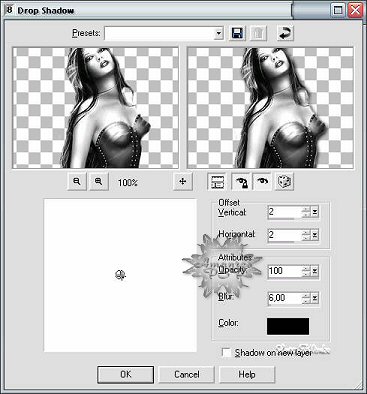Click the Save preset floppy disk icon
This screenshot has height=394, width=367.
click(237, 33)
